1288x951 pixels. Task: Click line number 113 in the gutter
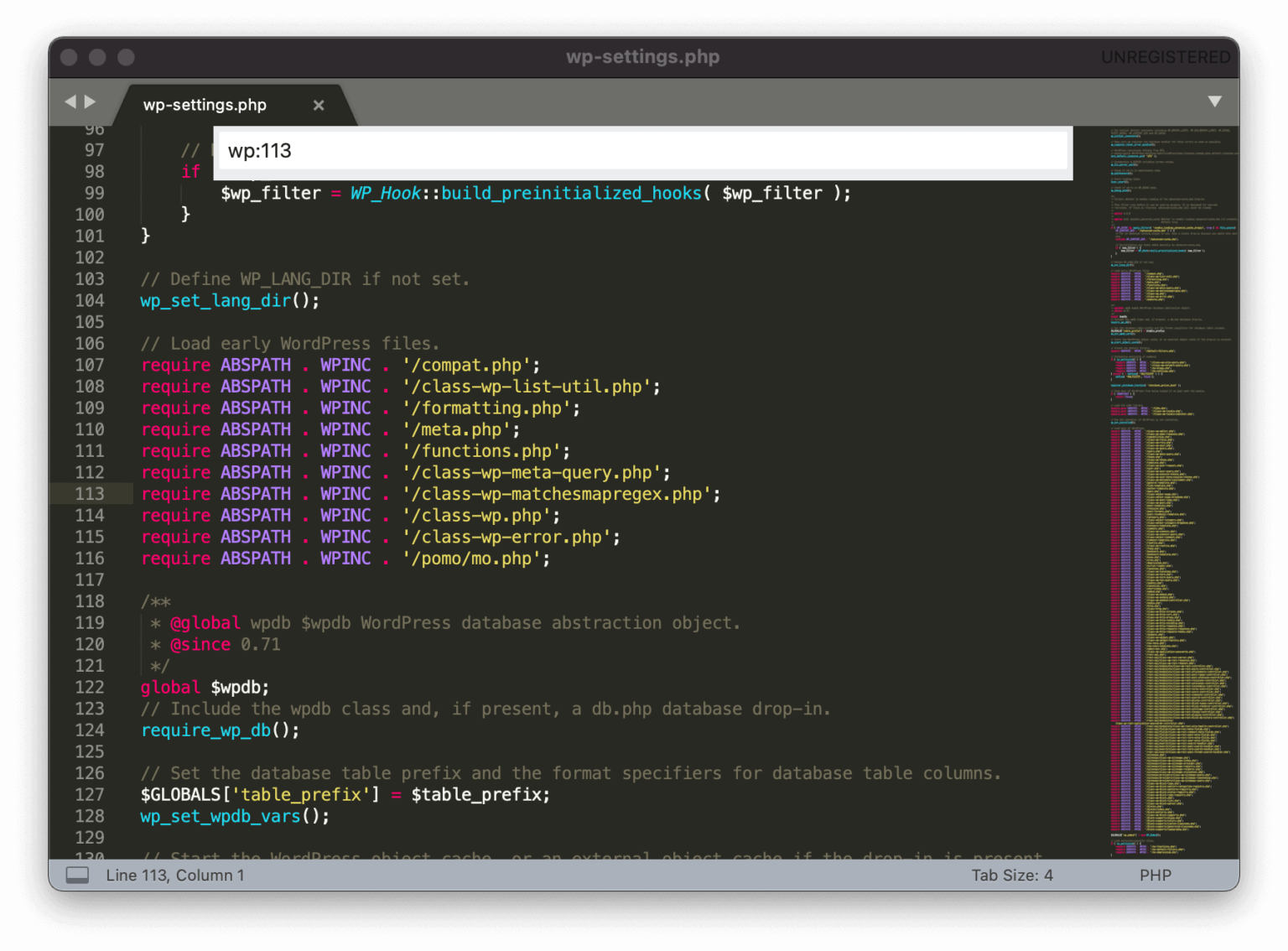90,494
